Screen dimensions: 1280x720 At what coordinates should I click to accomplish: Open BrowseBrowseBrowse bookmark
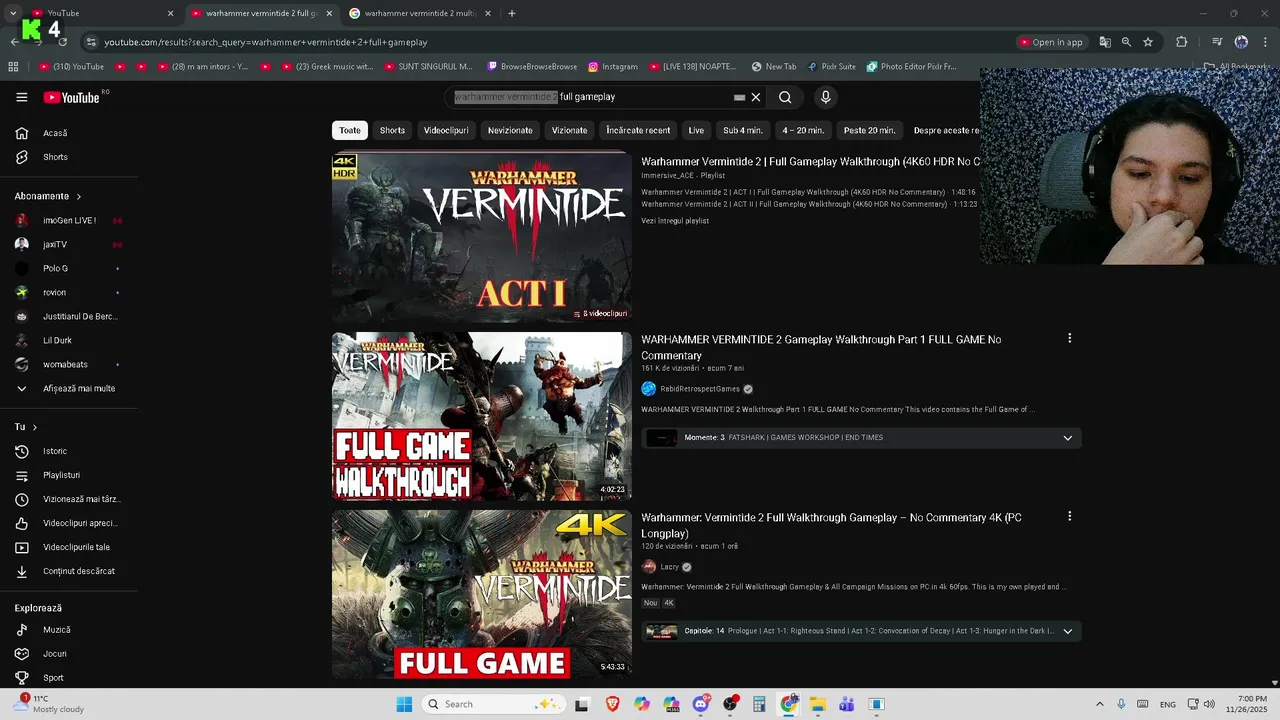point(532,67)
